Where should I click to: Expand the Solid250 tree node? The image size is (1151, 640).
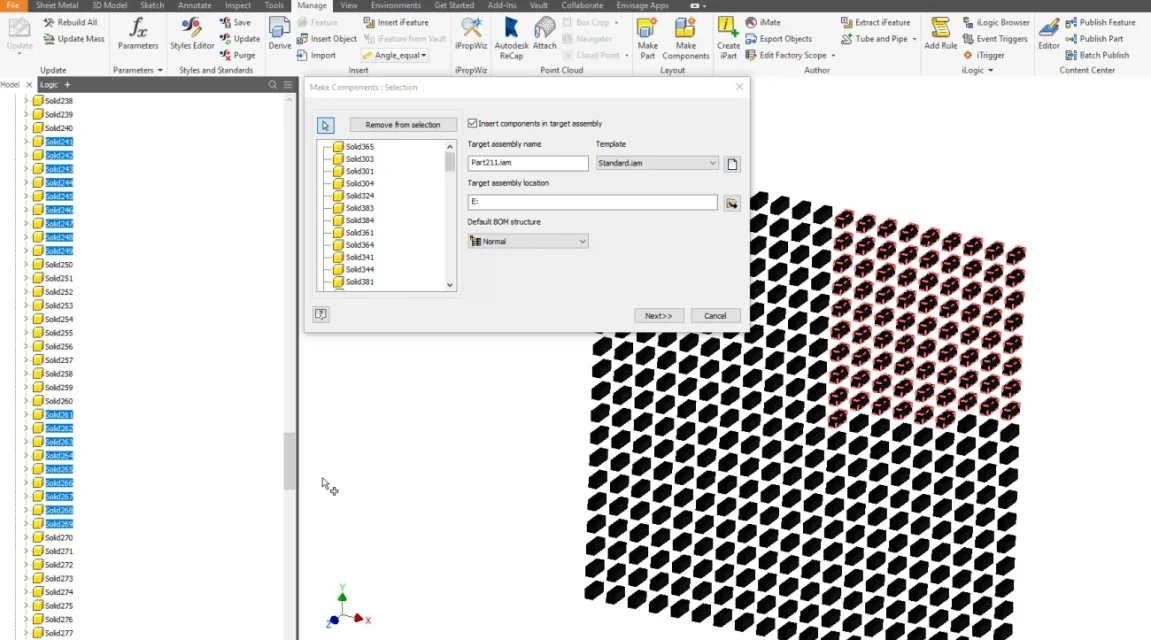tap(26, 264)
